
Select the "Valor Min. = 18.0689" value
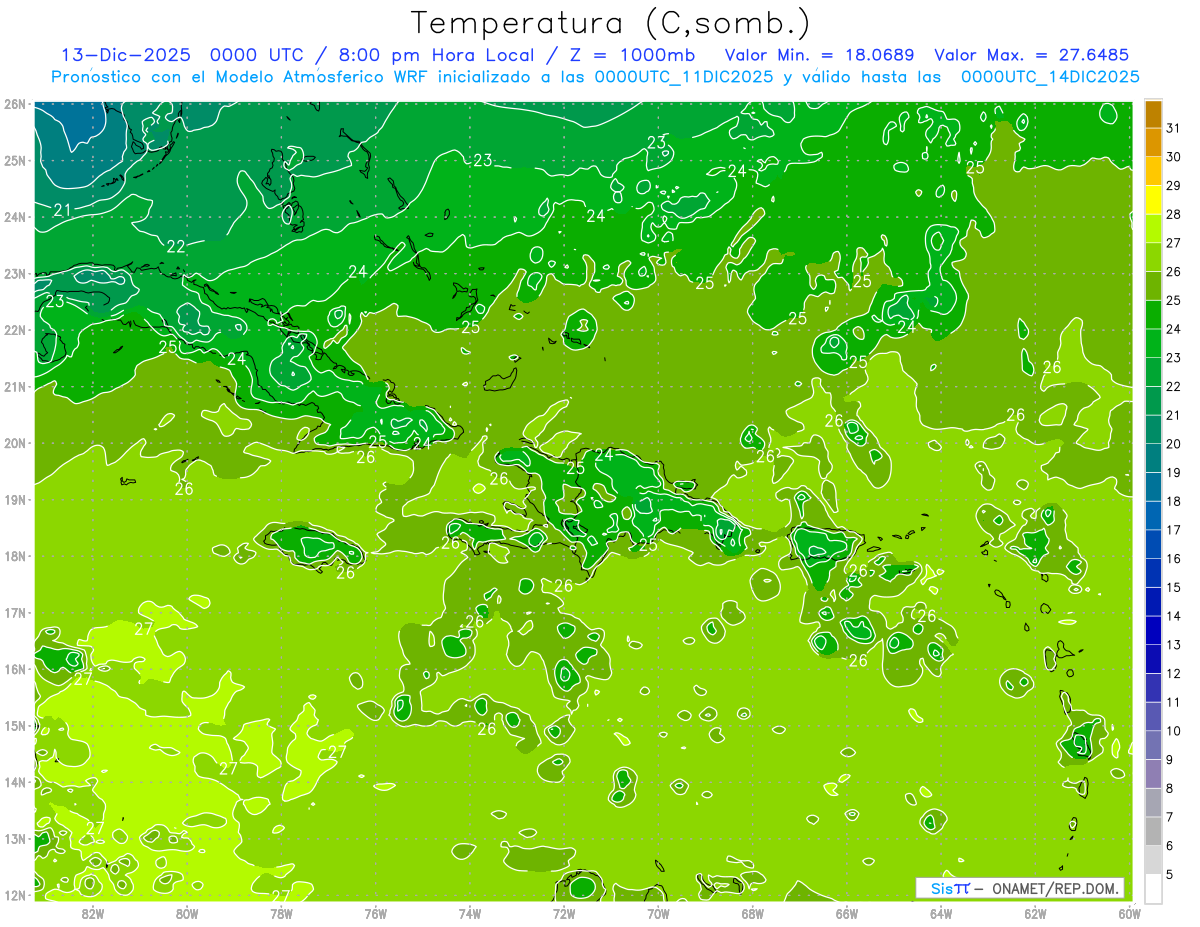(820, 55)
